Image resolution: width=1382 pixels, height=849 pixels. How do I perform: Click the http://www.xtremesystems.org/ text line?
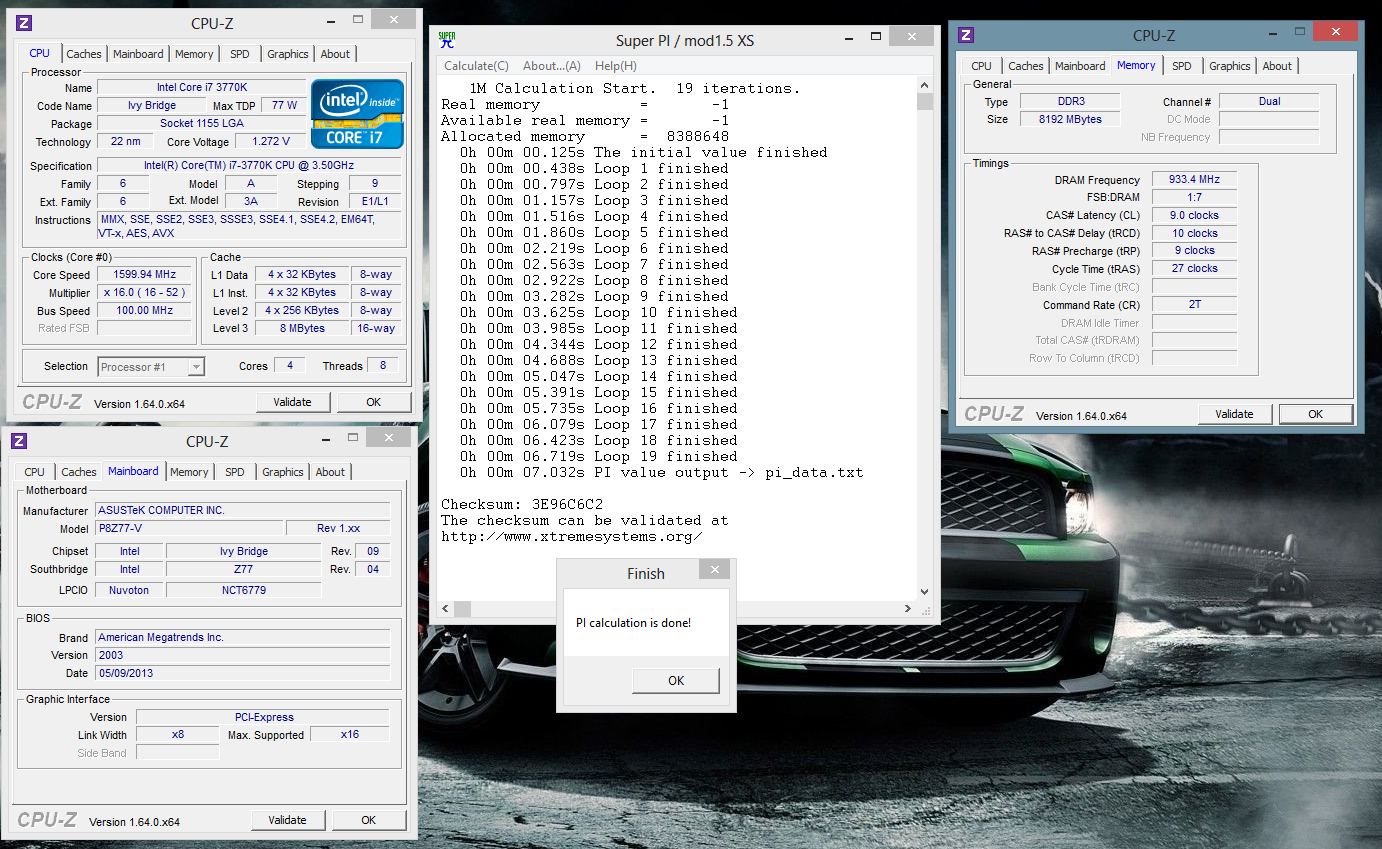click(571, 536)
